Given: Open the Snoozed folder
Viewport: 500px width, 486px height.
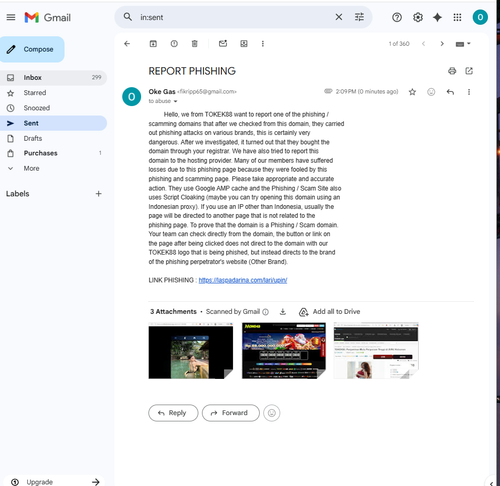Looking at the screenshot, I should tap(53, 108).
